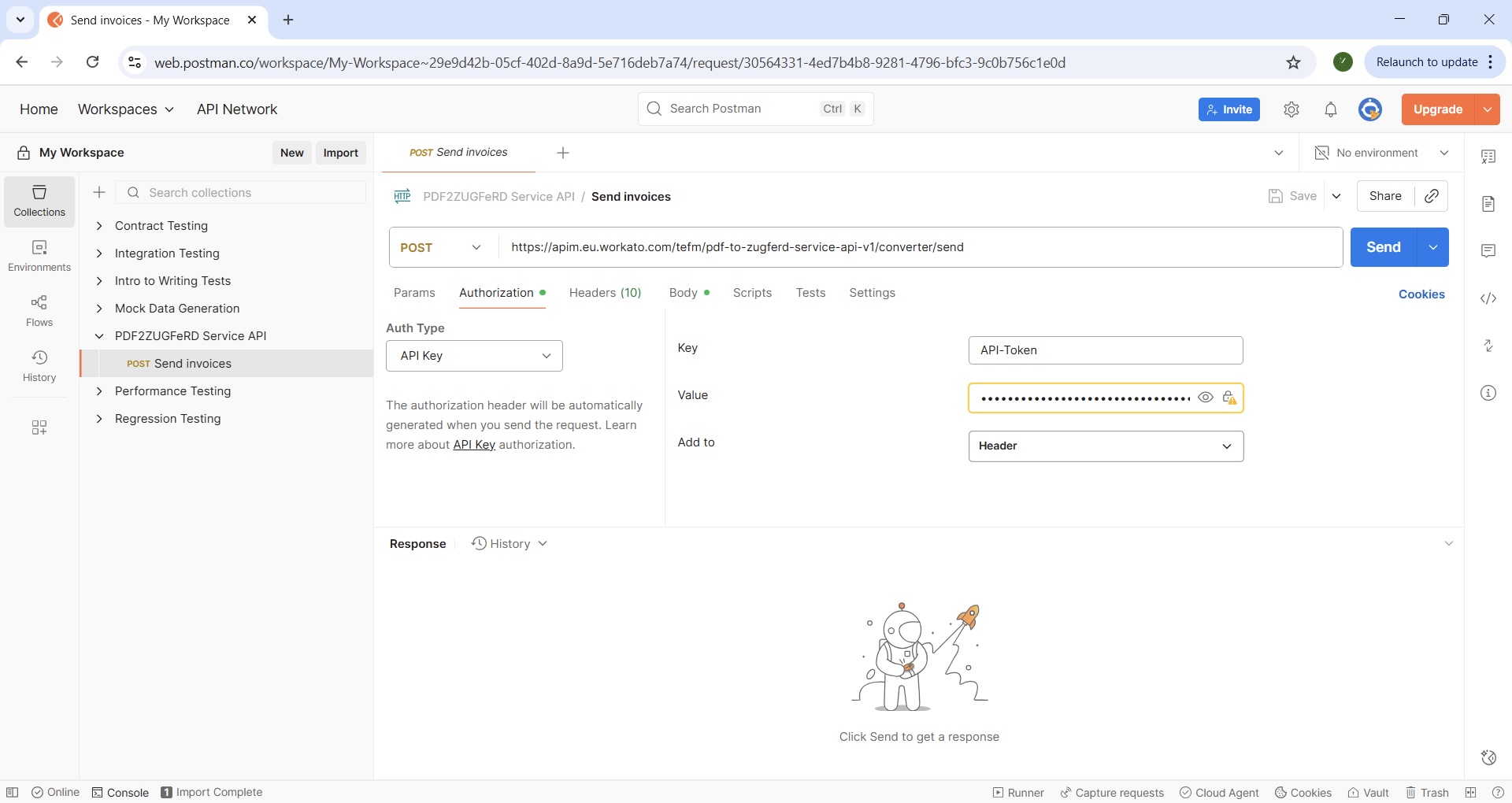1512x803 pixels.
Task: Open the Trash from the status bar
Action: (1427, 792)
